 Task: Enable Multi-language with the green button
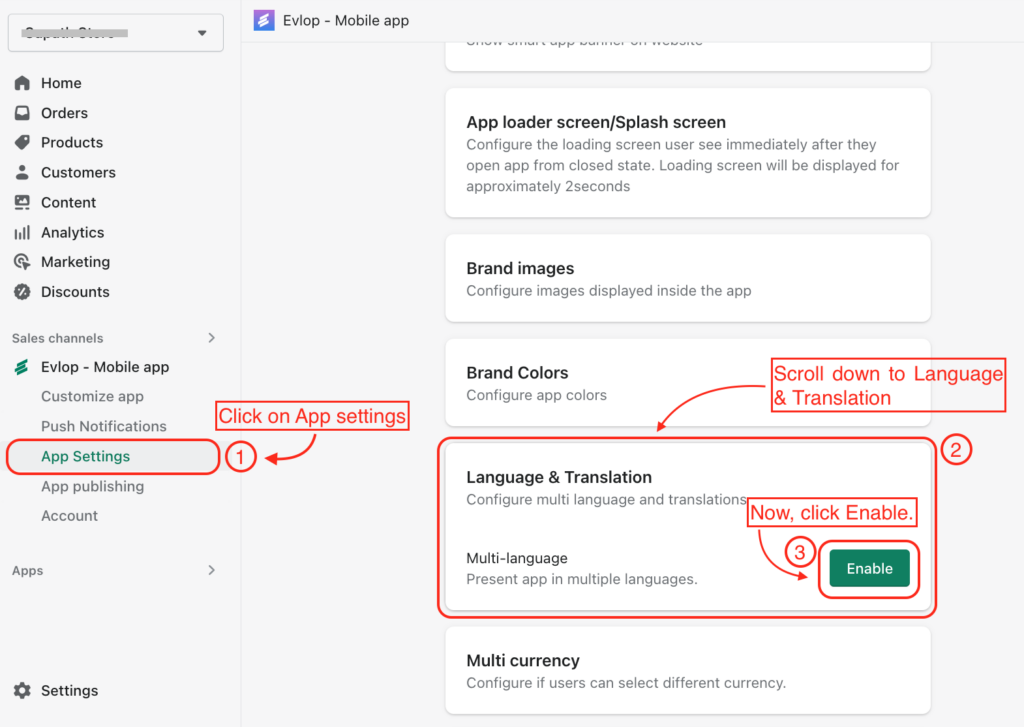(869, 568)
